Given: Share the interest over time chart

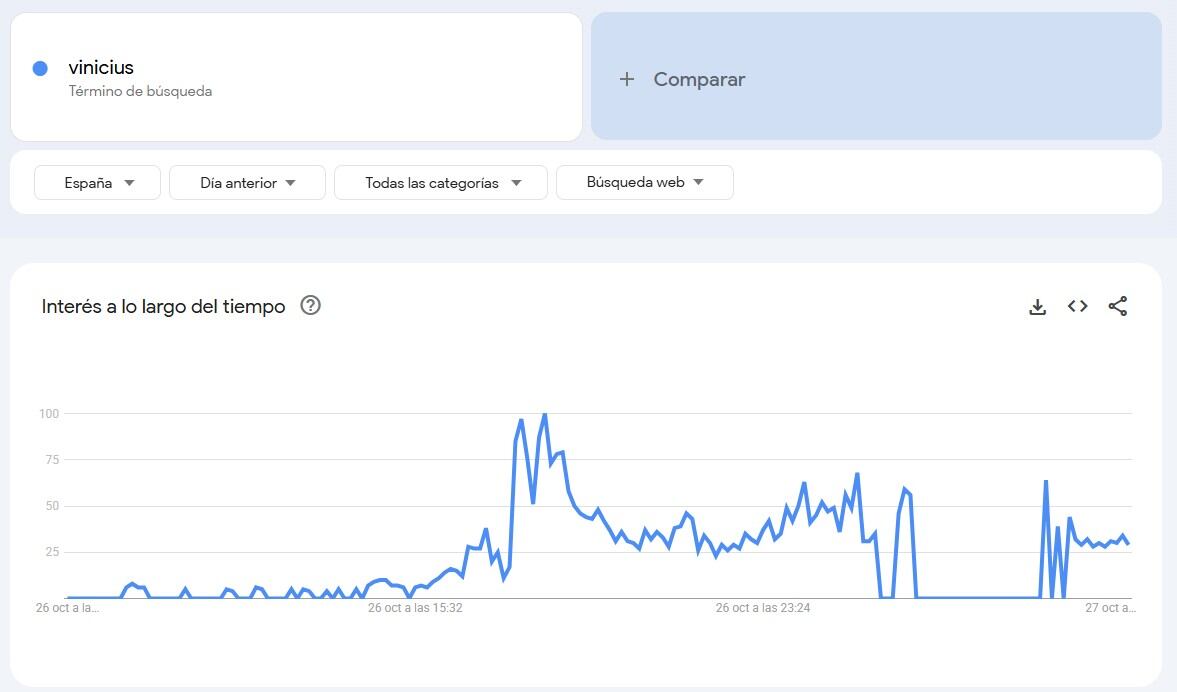Looking at the screenshot, I should [x=1118, y=307].
